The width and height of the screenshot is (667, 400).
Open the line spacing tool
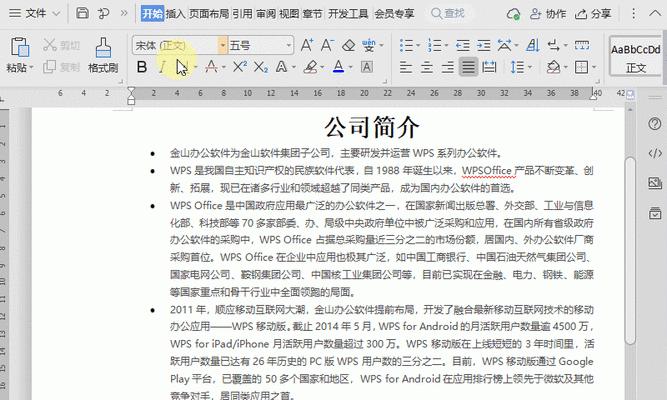(x=517, y=67)
